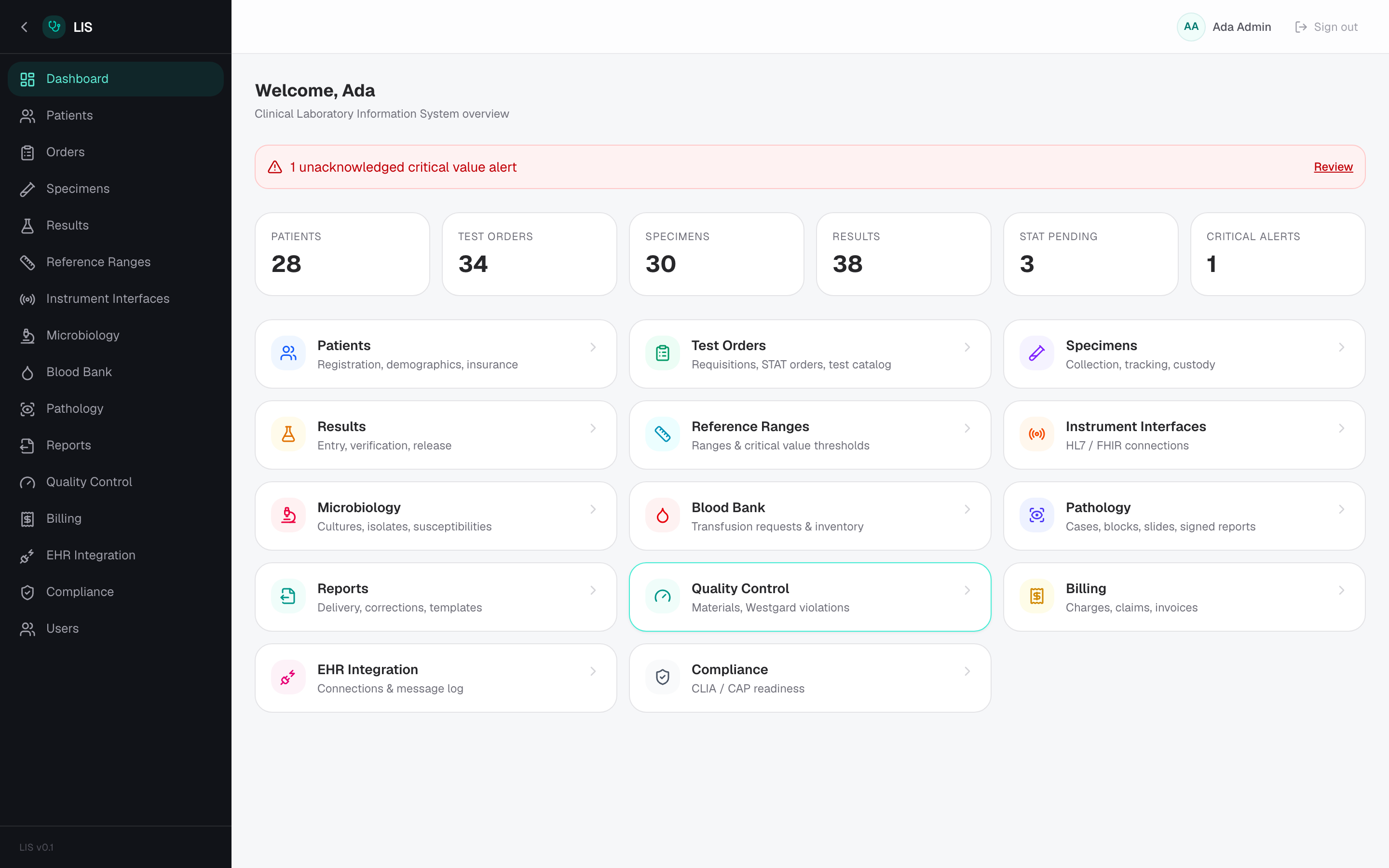
Task: Click the Dashboard grid icon in sidebar
Action: point(27,79)
